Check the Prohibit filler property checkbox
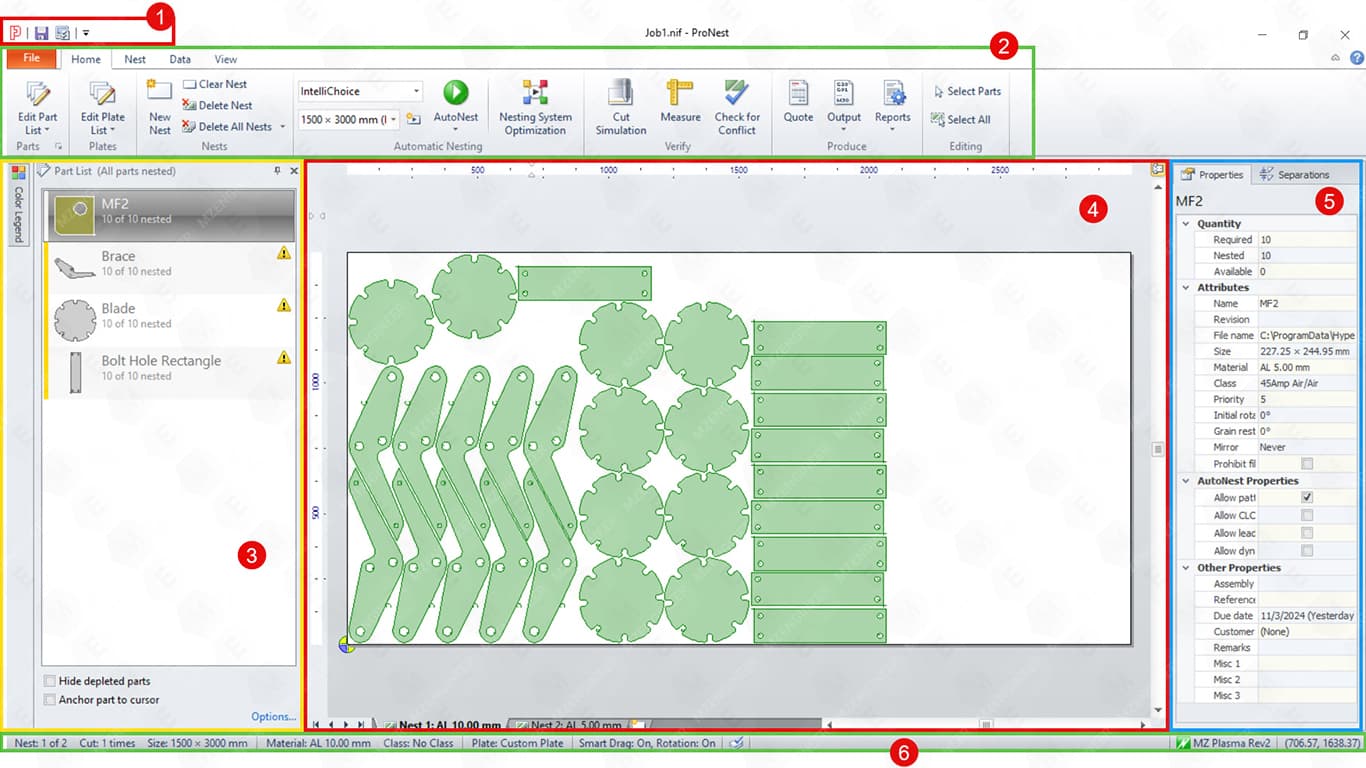This screenshot has height=768, width=1366. pyautogui.click(x=1307, y=464)
